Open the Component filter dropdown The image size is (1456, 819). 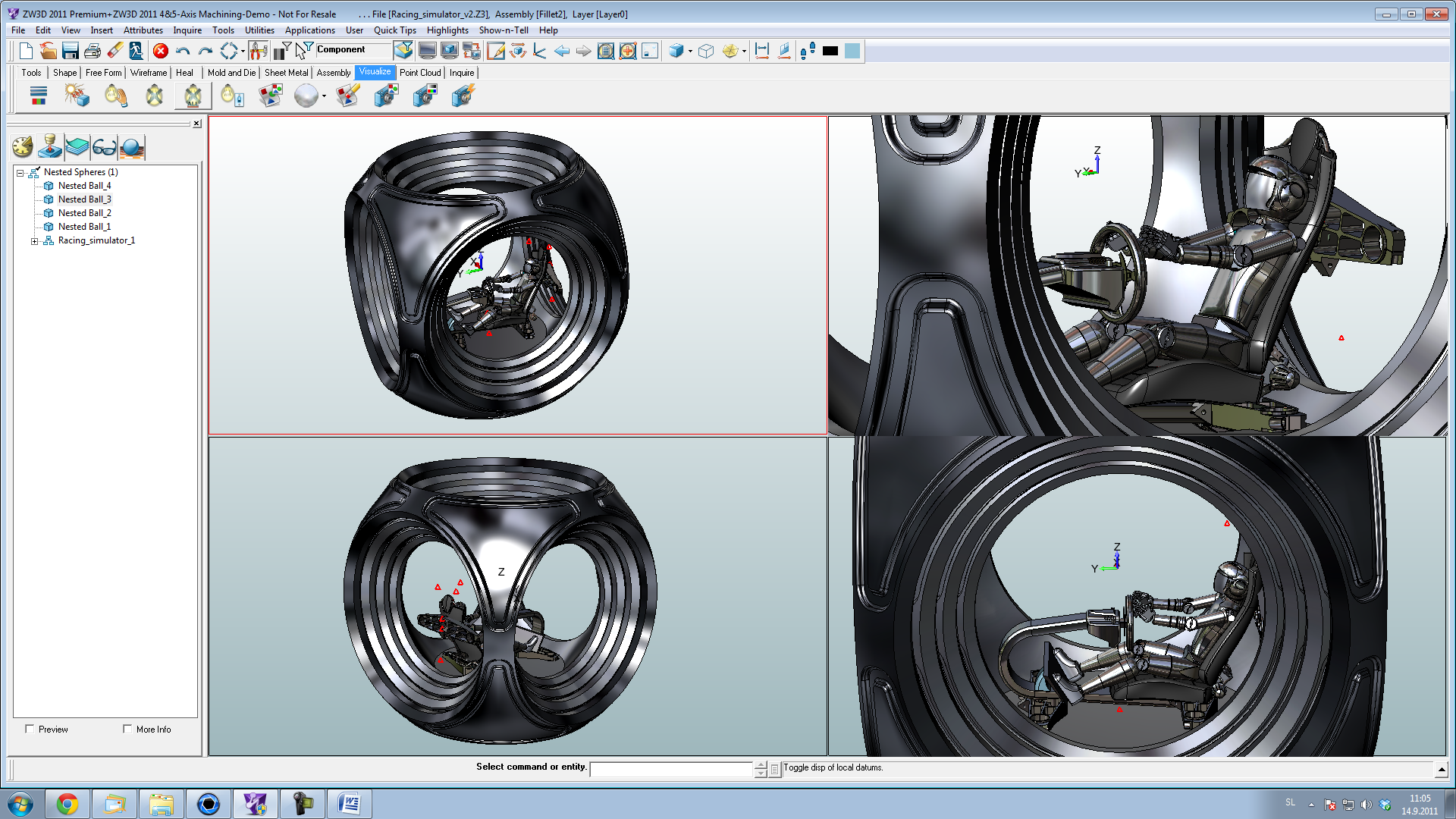[353, 50]
